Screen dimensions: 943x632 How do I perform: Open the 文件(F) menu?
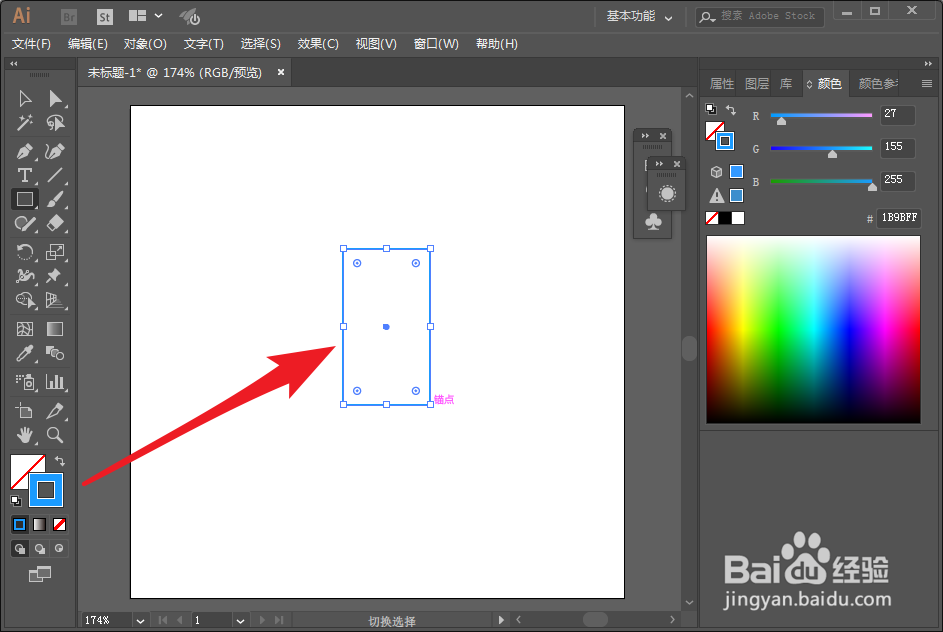click(x=31, y=44)
